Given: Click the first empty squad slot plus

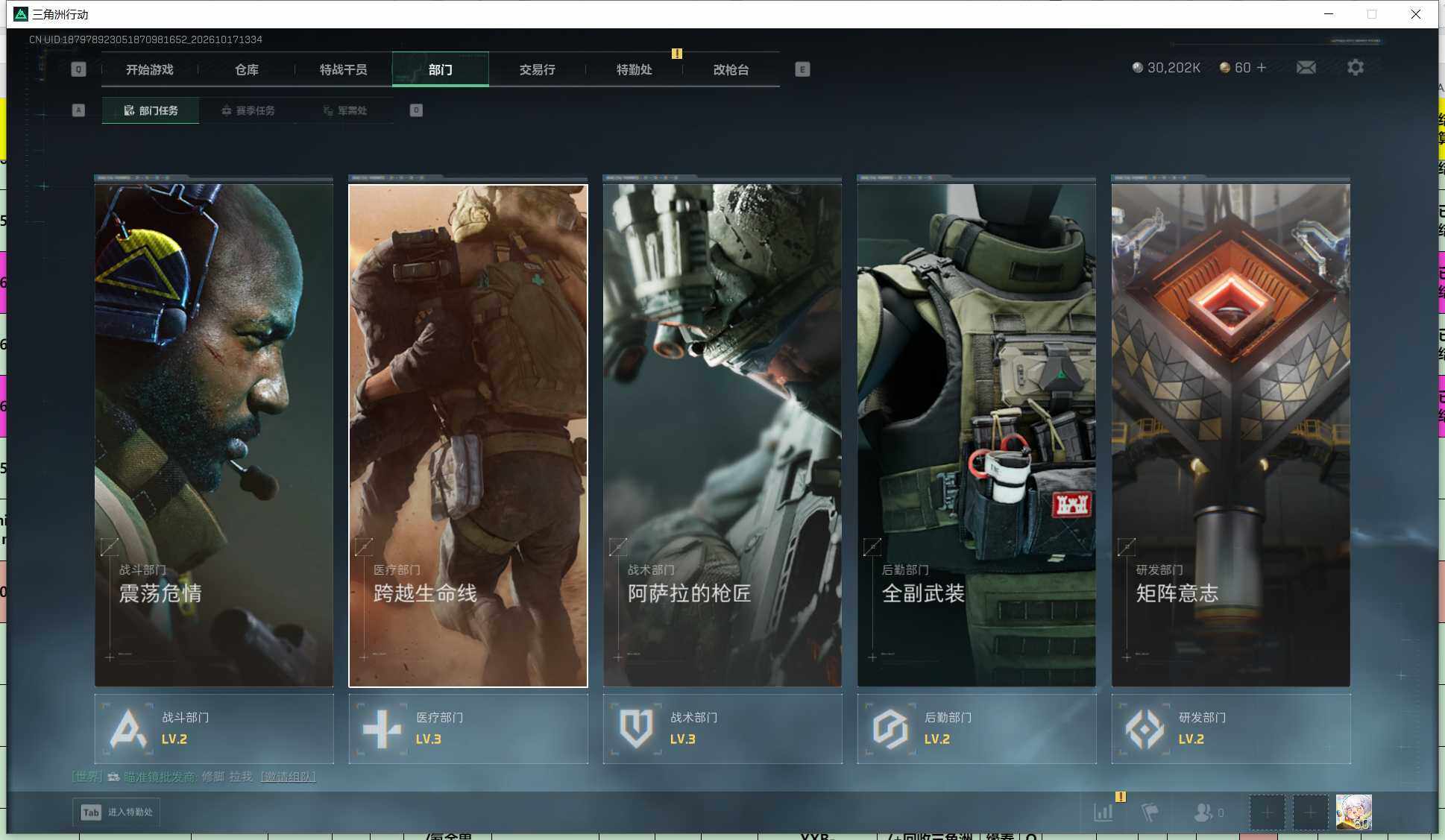Looking at the screenshot, I should [x=1267, y=812].
